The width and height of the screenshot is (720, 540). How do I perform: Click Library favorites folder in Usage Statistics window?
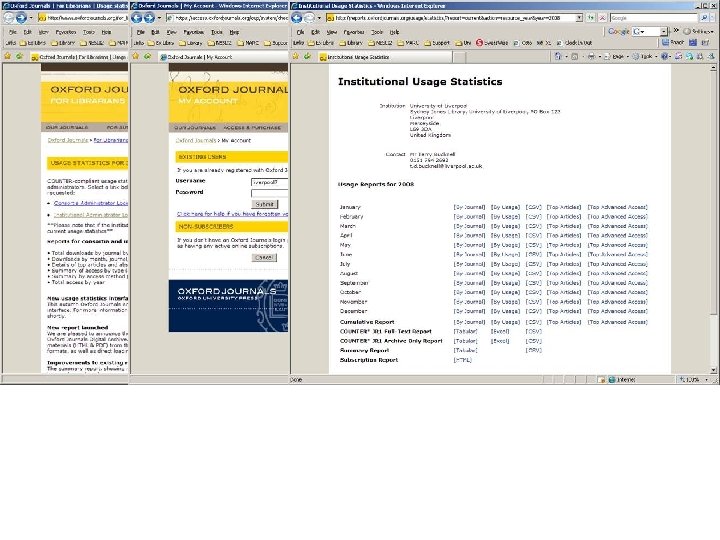coord(351,43)
